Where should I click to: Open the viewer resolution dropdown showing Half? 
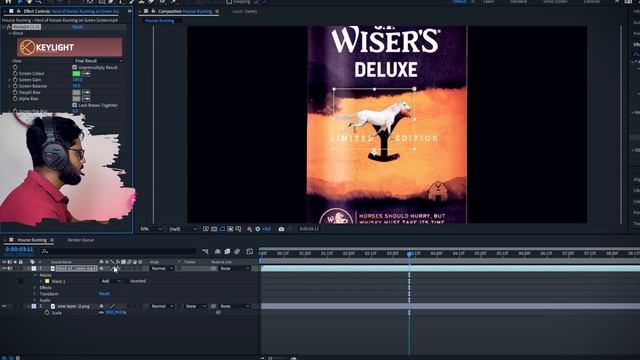pos(183,229)
